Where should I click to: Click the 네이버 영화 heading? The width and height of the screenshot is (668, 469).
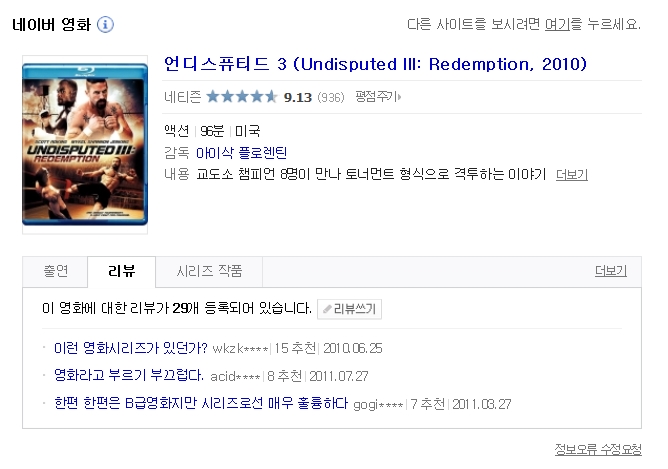coord(51,25)
